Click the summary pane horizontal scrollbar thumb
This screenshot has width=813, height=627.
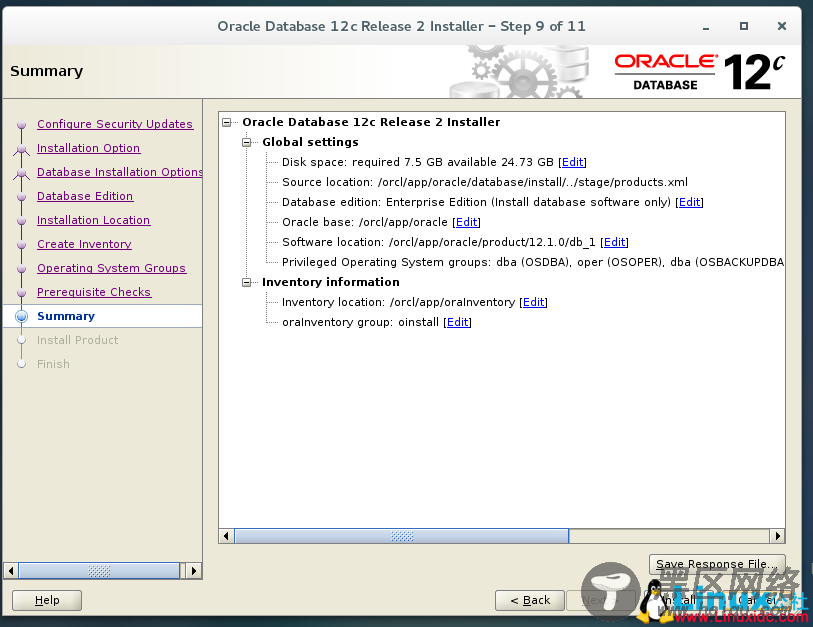coord(402,536)
